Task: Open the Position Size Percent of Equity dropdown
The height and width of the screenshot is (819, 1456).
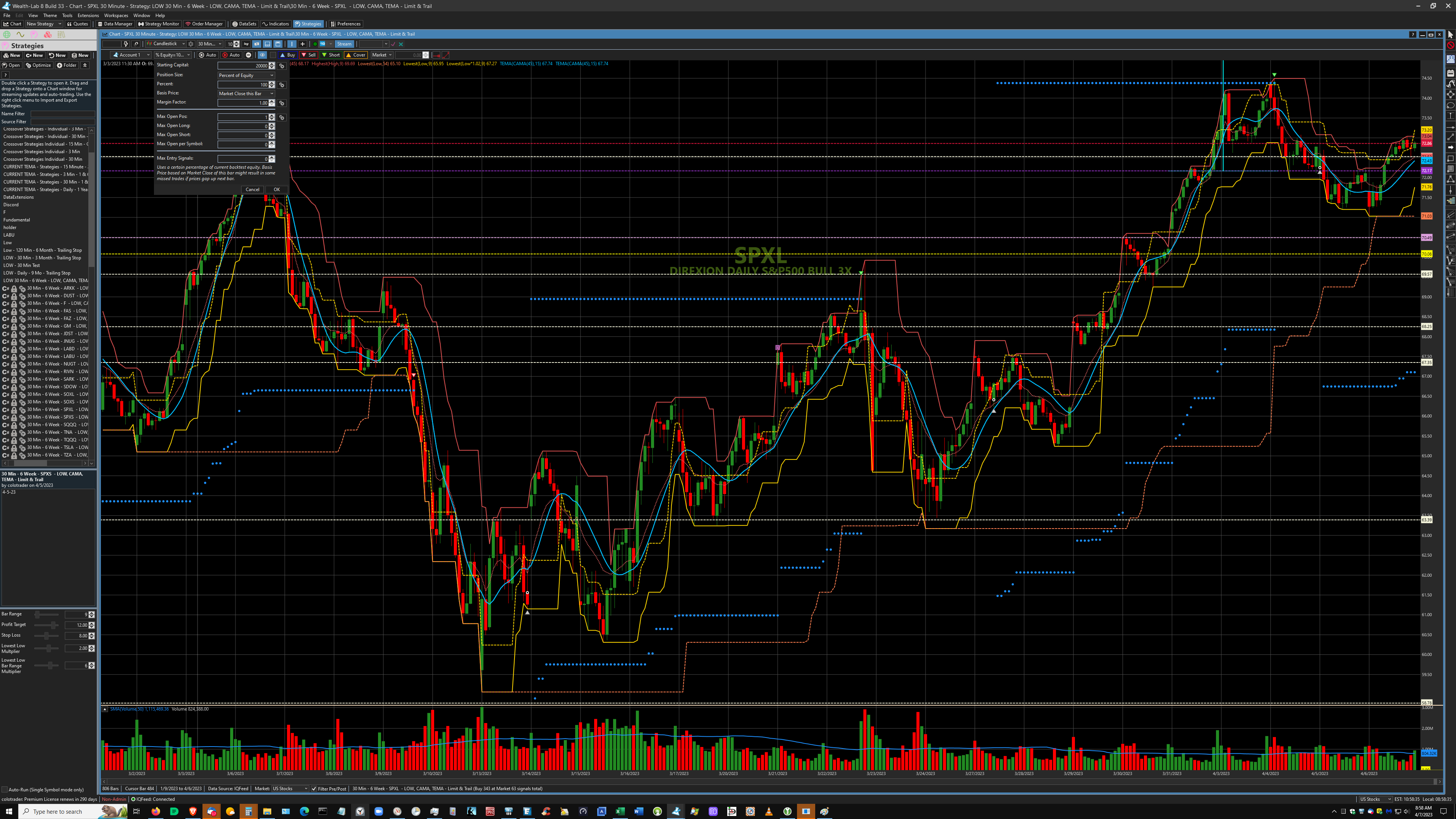Action: click(246, 75)
